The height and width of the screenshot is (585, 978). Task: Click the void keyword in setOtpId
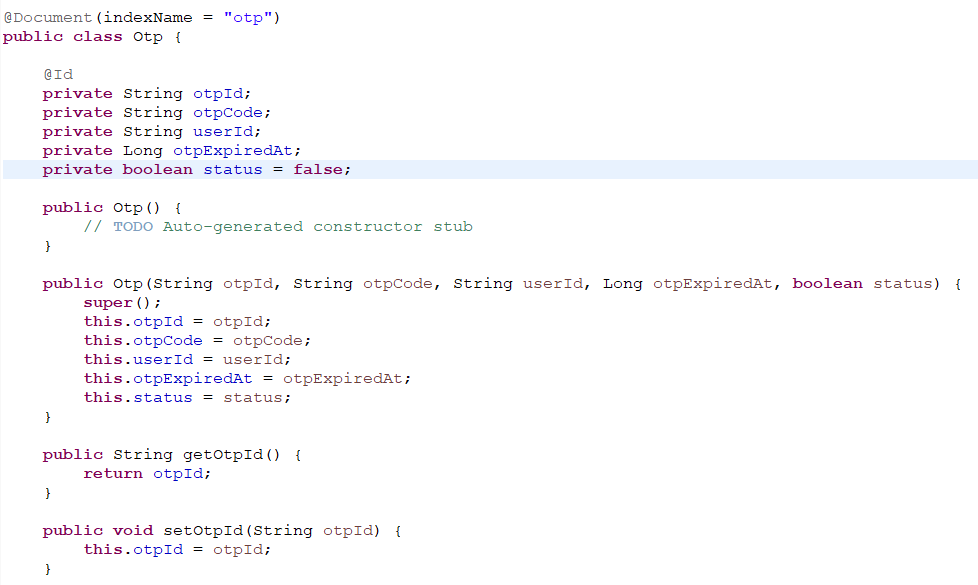tap(133, 531)
